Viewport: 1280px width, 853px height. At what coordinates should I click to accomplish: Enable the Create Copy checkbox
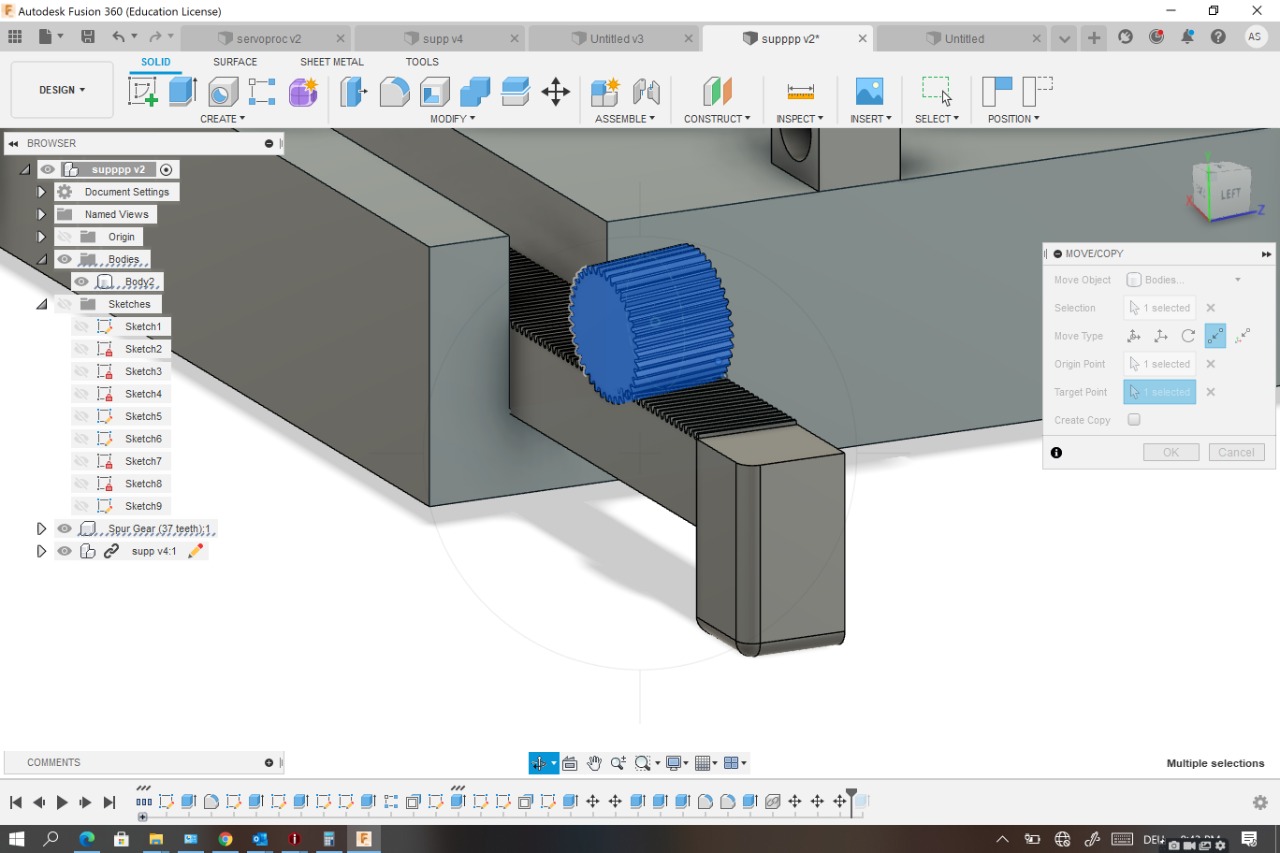coord(1134,420)
